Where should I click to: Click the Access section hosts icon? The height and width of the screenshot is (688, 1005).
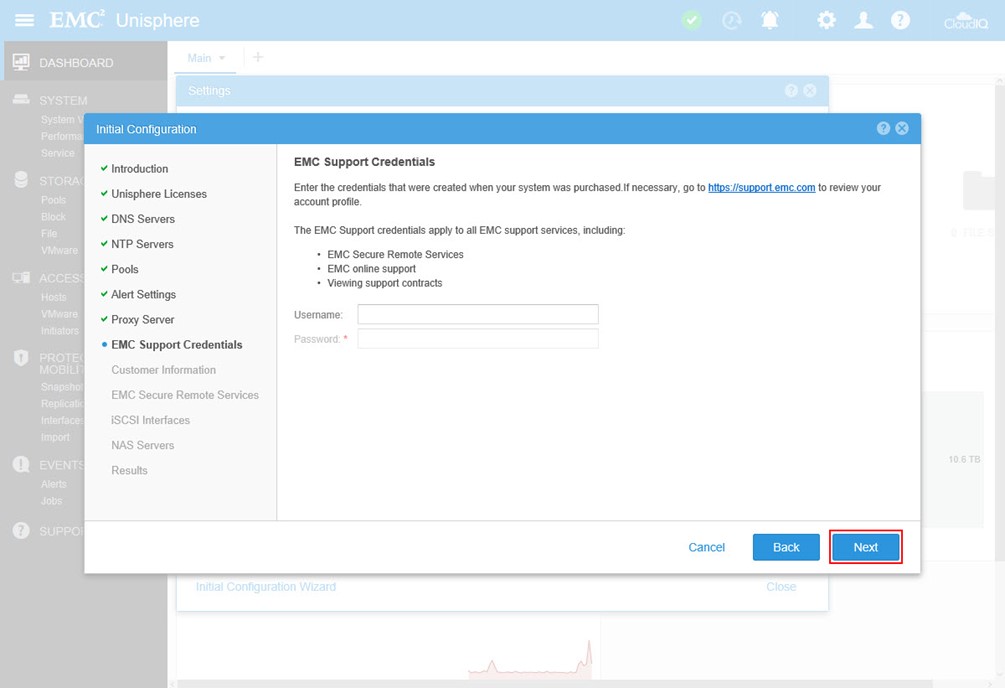click(21, 278)
